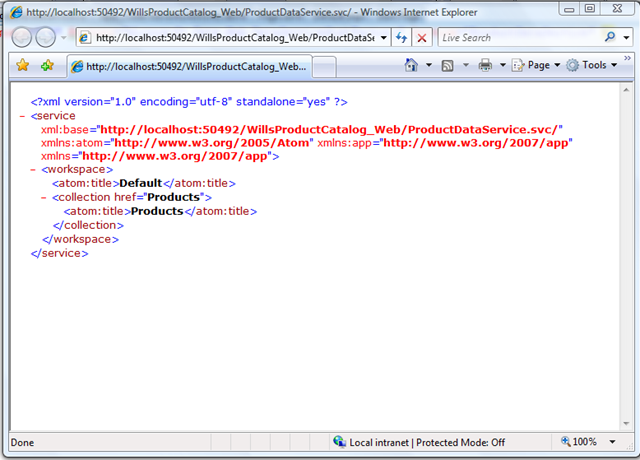The height and width of the screenshot is (460, 640).
Task: Select the ProductDataService.svc browser tab
Action: tap(188, 66)
